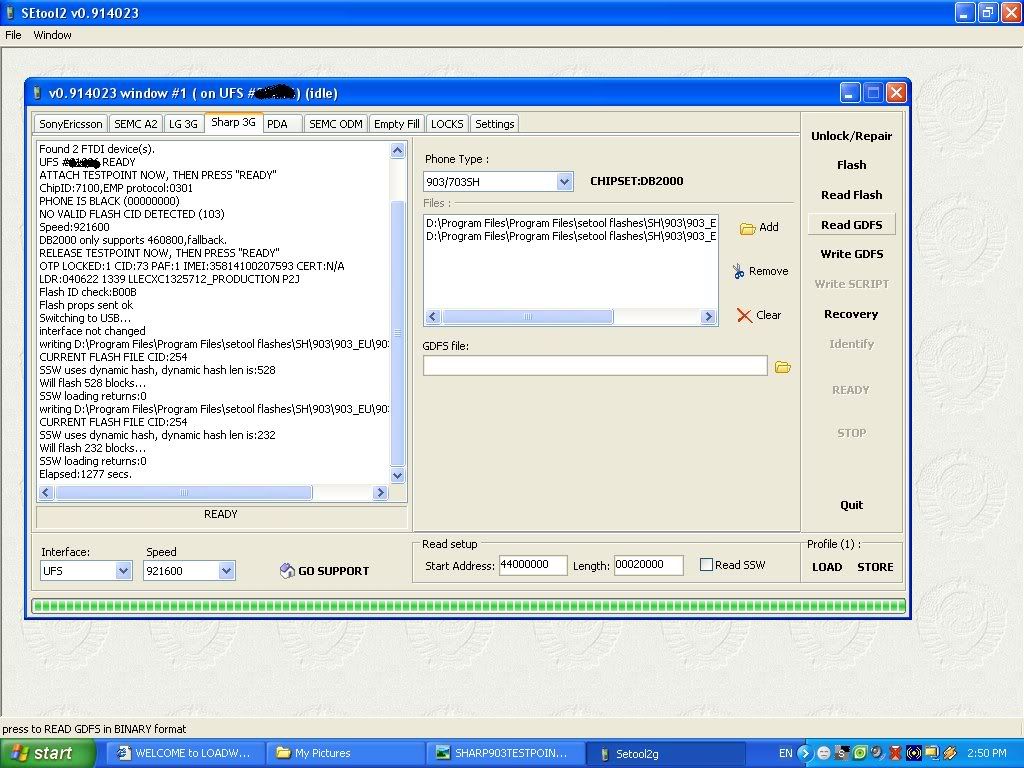Click the grayed-out Write SCRIPT button
The width and height of the screenshot is (1024, 768).
852,284
